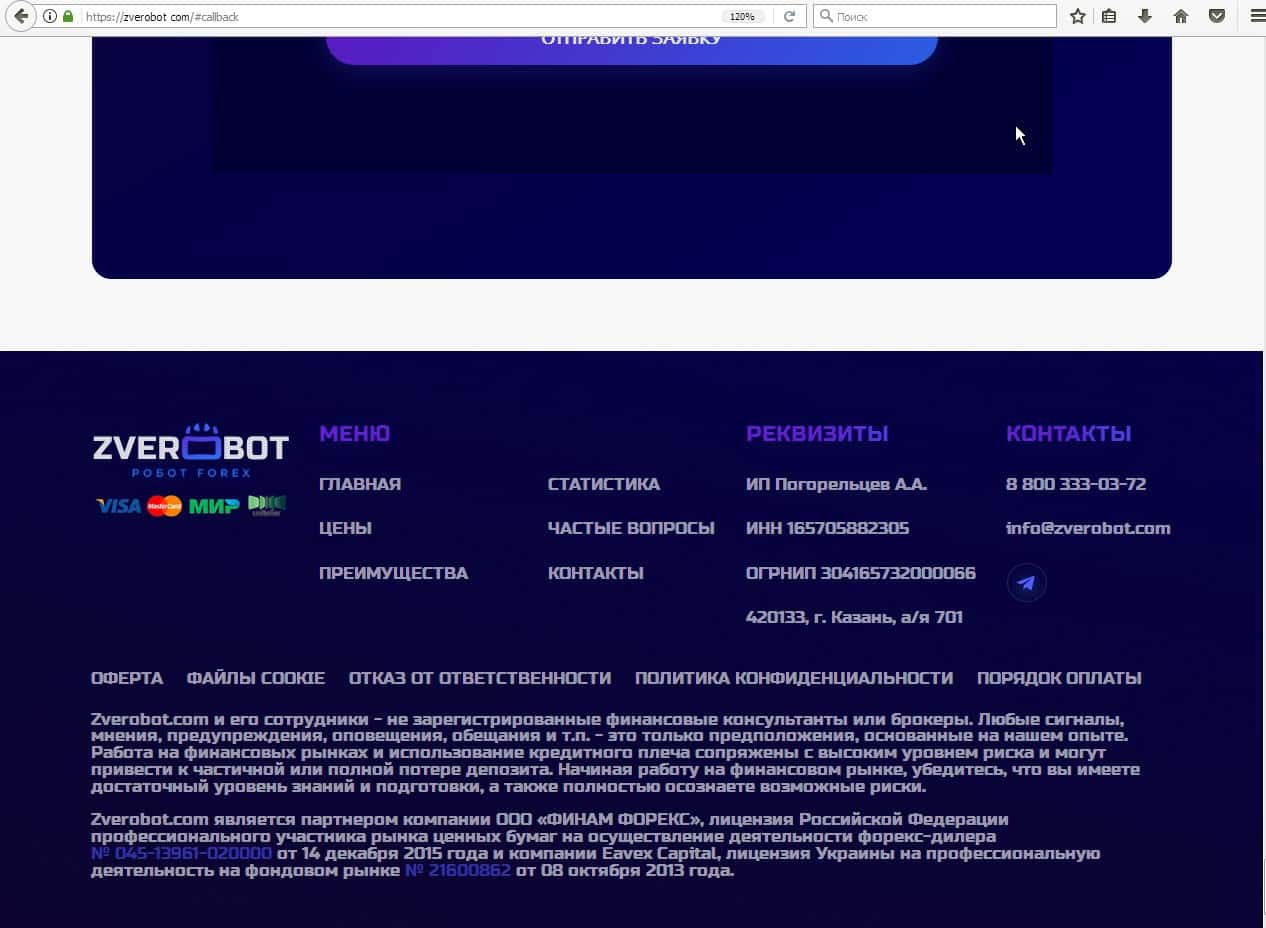This screenshot has height=928, width=1266.
Task: Open КОНТАКТЫ footer menu link
Action: pos(595,573)
